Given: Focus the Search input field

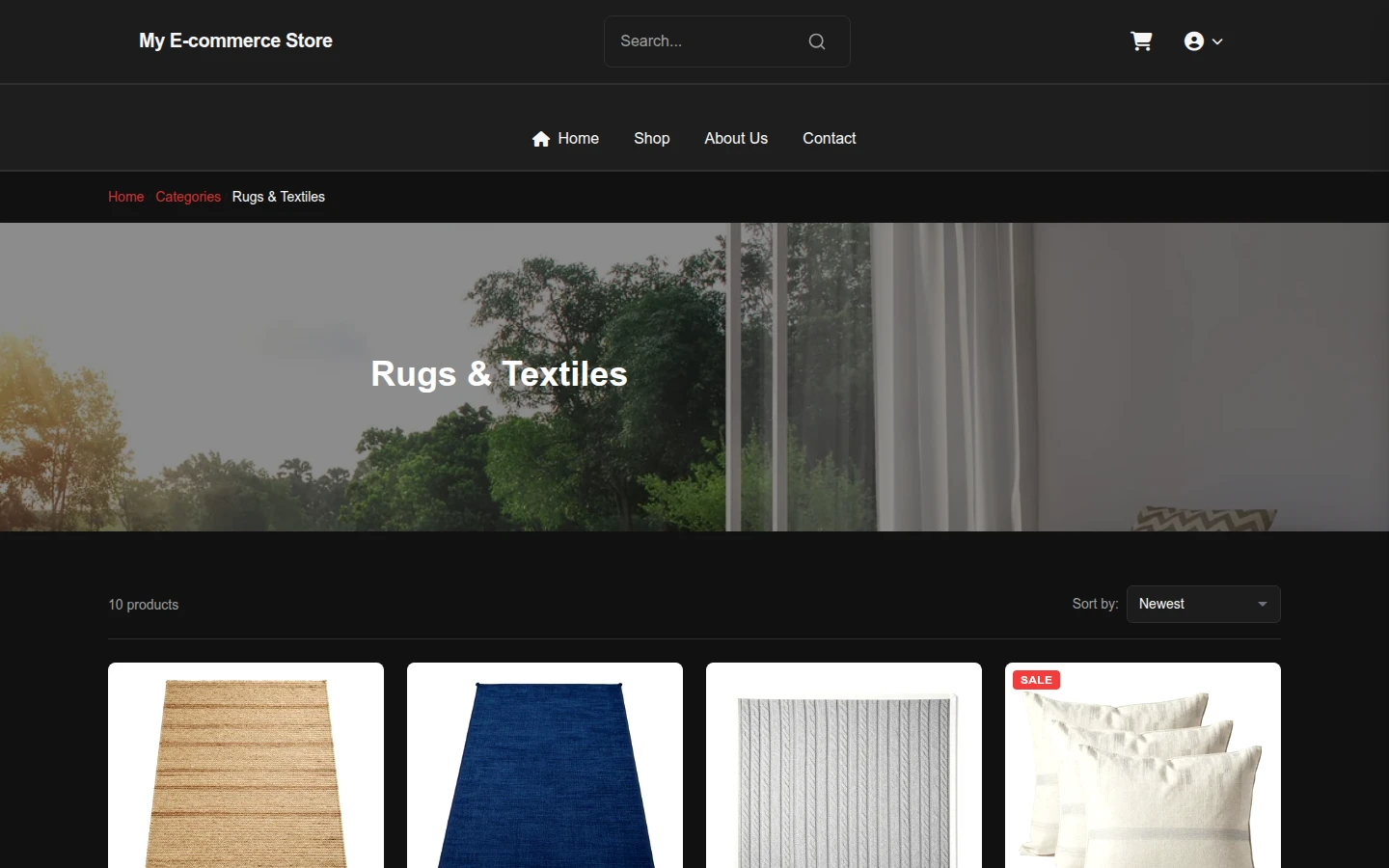Looking at the screenshot, I should pos(709,41).
